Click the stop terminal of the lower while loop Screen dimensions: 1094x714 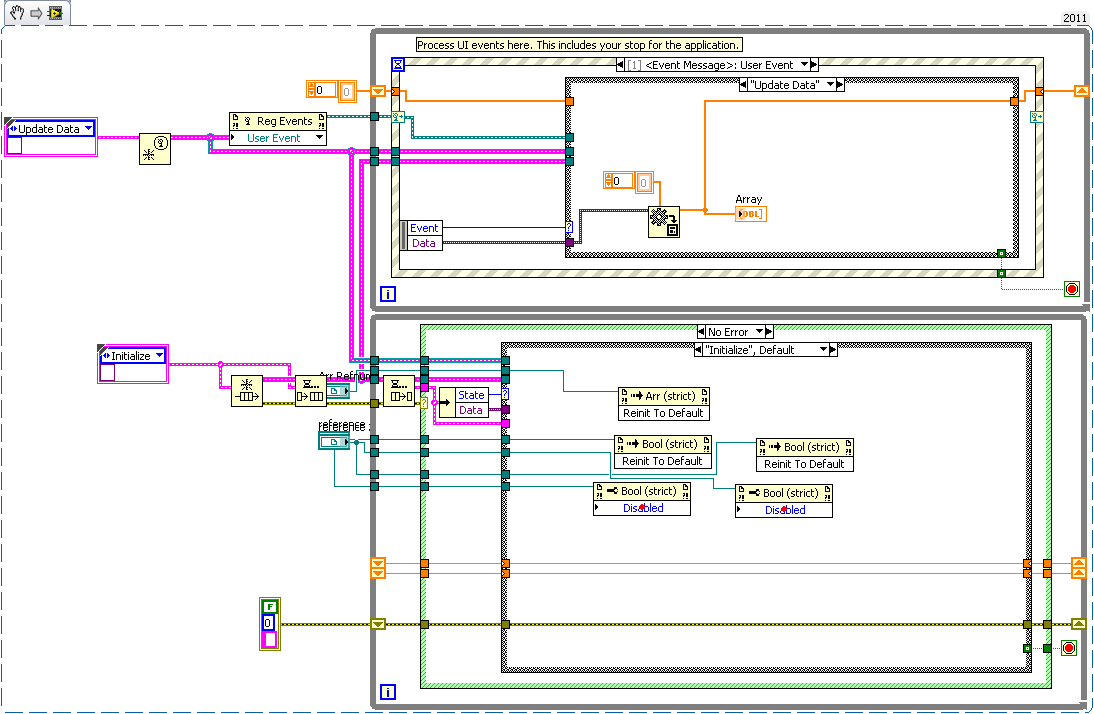pos(1069,648)
